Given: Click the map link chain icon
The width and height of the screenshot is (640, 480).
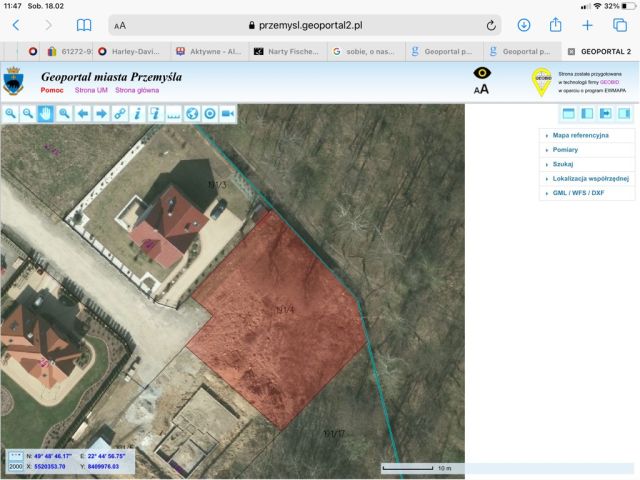Looking at the screenshot, I should 120,114.
